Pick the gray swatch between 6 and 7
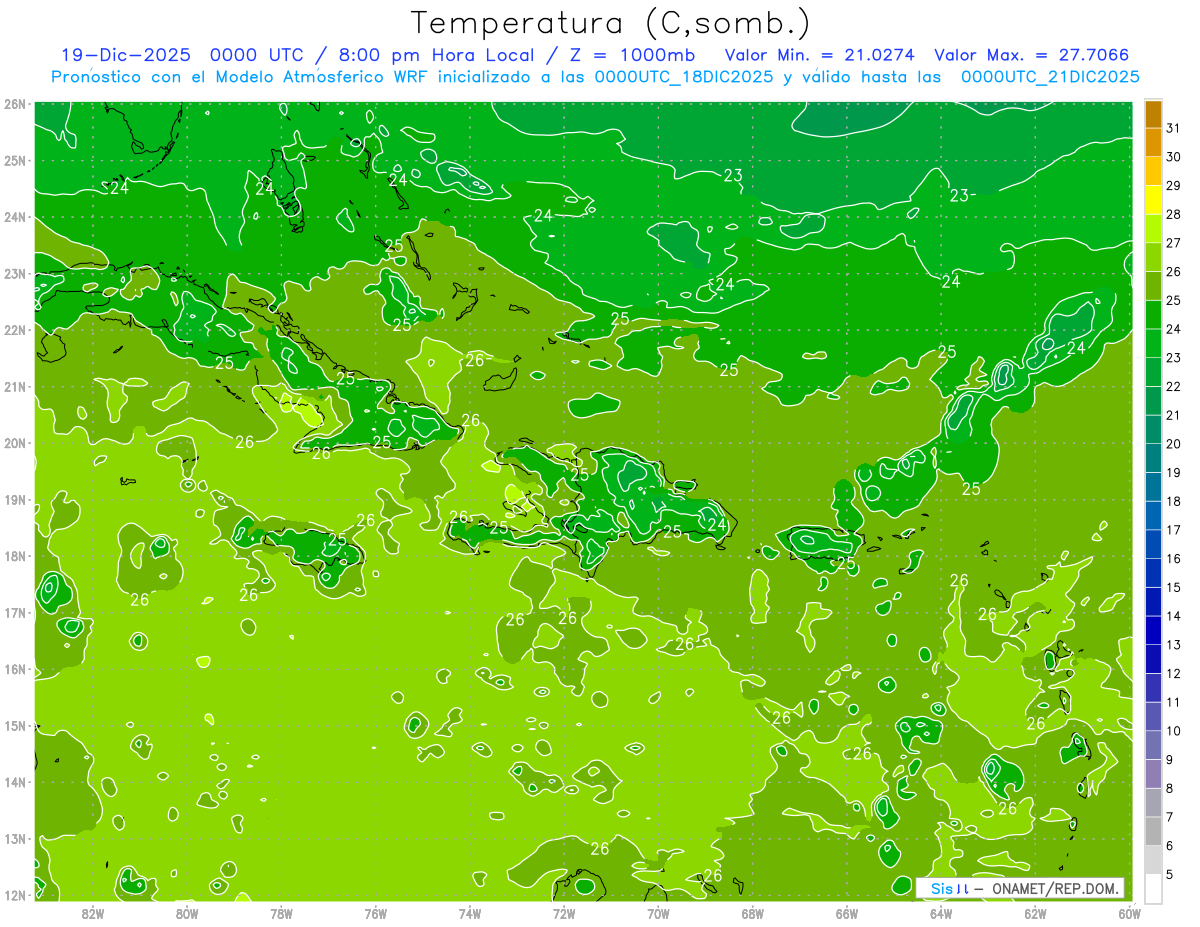The image size is (1200, 927). tap(1153, 831)
